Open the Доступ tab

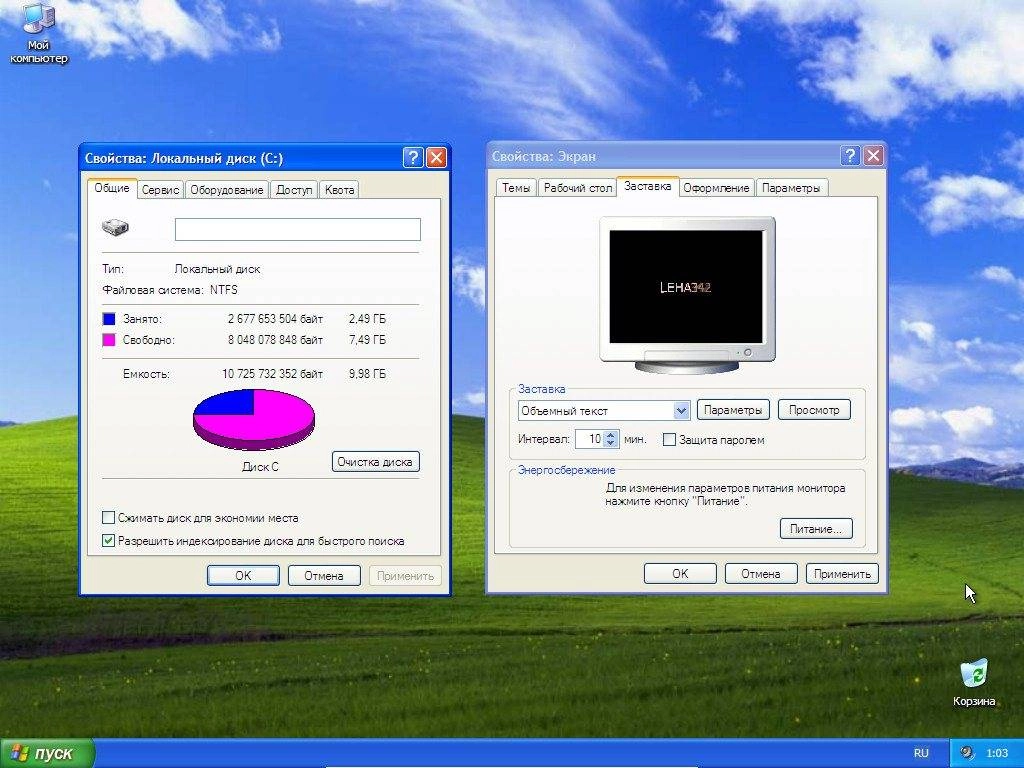click(294, 190)
